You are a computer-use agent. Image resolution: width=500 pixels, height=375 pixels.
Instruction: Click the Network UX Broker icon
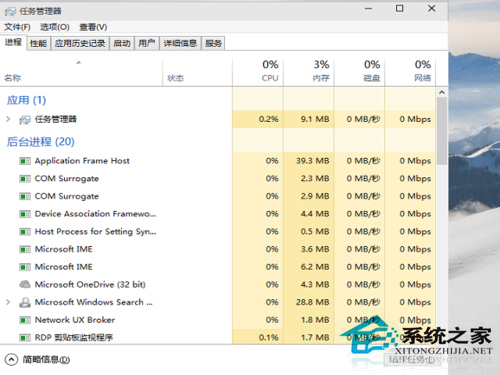[x=25, y=320]
